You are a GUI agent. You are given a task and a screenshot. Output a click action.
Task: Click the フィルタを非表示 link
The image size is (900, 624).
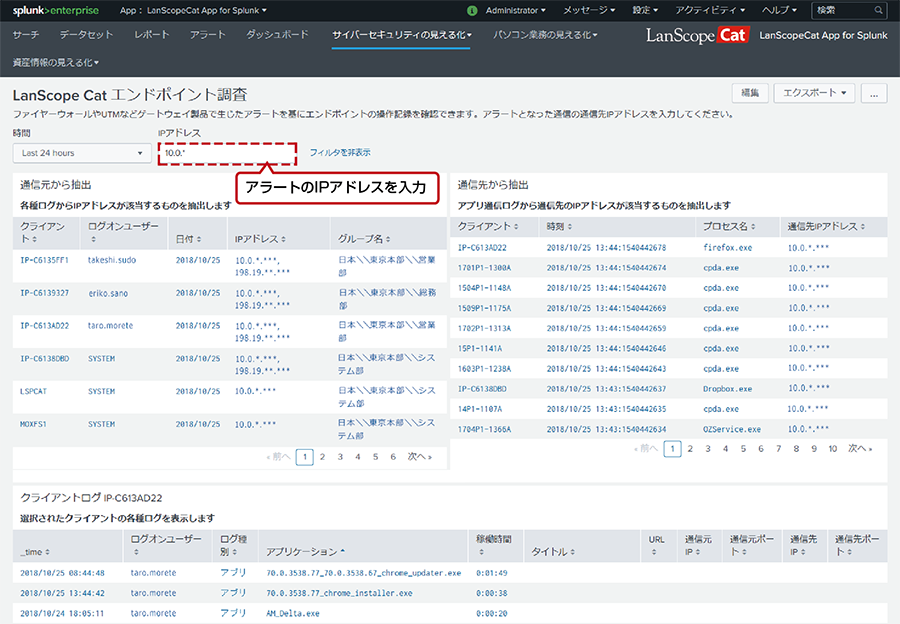coord(340,153)
